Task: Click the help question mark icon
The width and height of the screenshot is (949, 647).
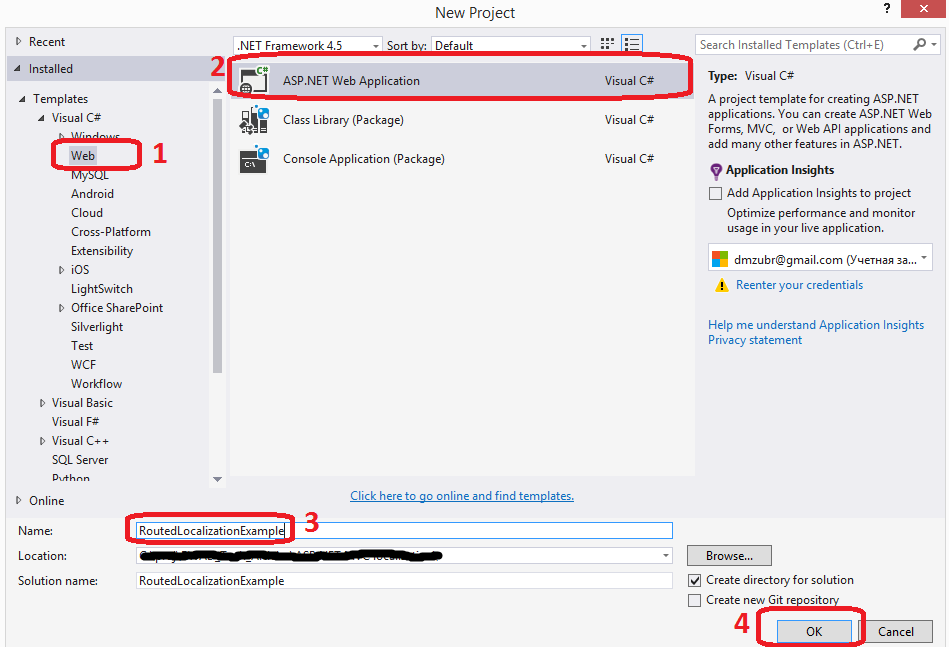Action: [x=887, y=8]
